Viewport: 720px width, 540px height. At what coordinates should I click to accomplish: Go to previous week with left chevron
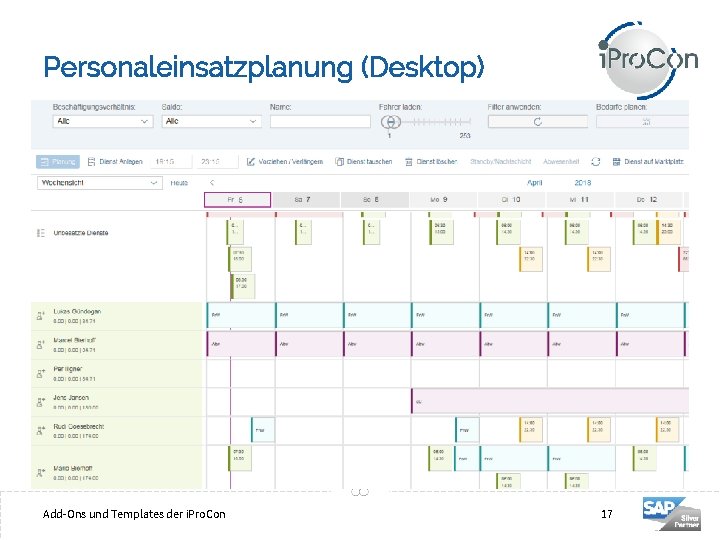click(x=212, y=183)
